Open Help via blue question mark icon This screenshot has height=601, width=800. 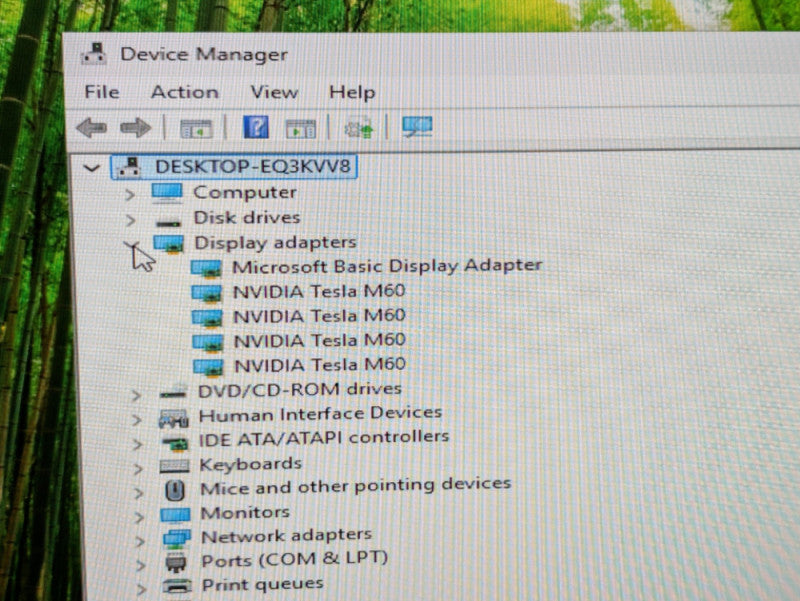[x=256, y=127]
